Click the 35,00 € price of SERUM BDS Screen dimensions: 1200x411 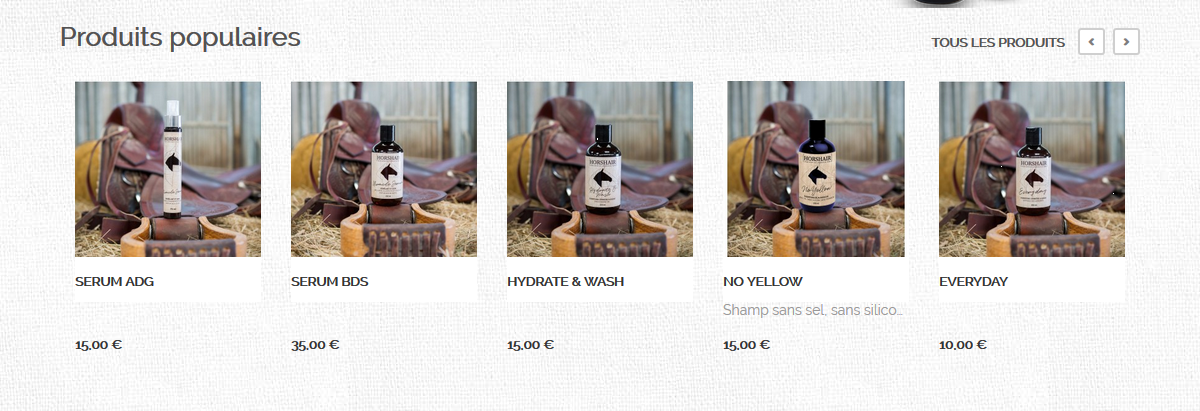(x=315, y=345)
